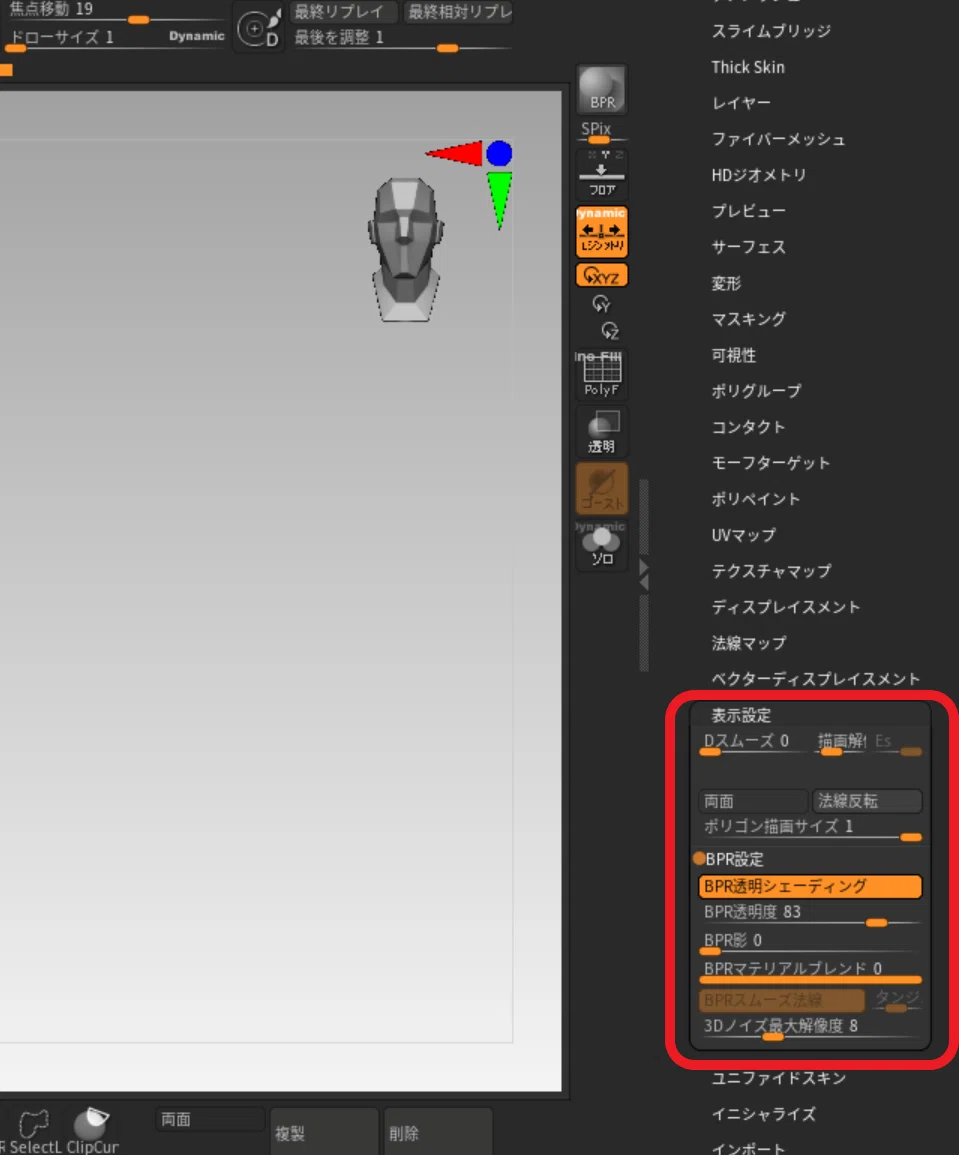Open イニシャライズ submenu
Screen dimensions: 959x1155
pyautogui.click(x=763, y=1114)
